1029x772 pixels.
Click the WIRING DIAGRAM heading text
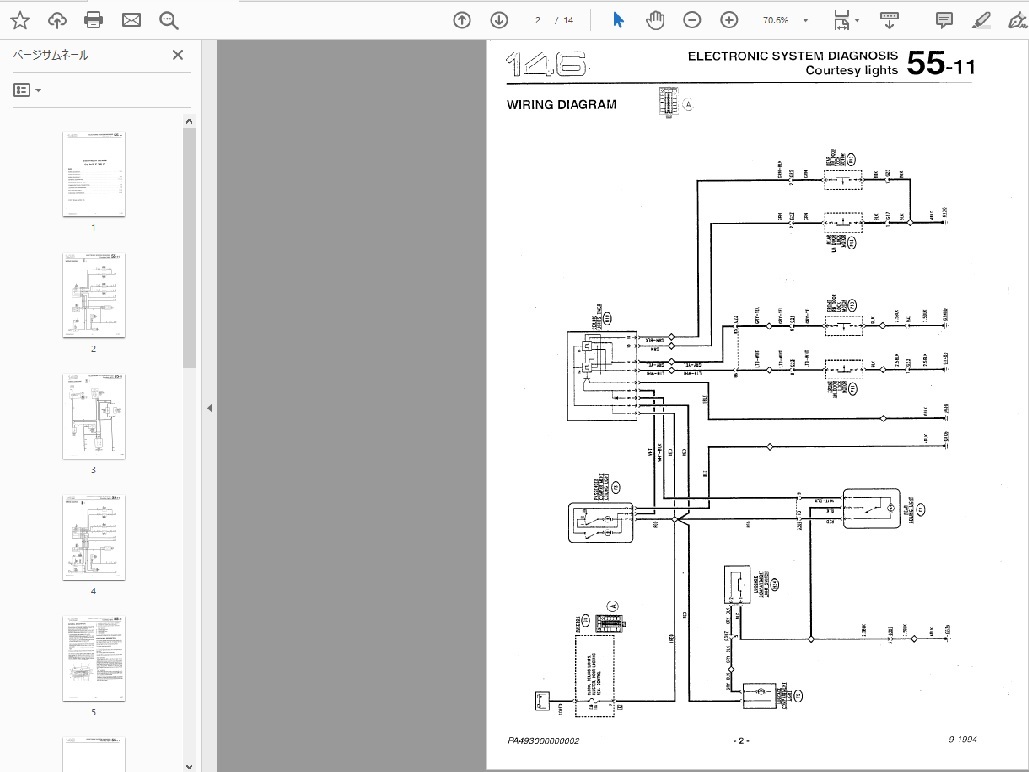coord(561,104)
